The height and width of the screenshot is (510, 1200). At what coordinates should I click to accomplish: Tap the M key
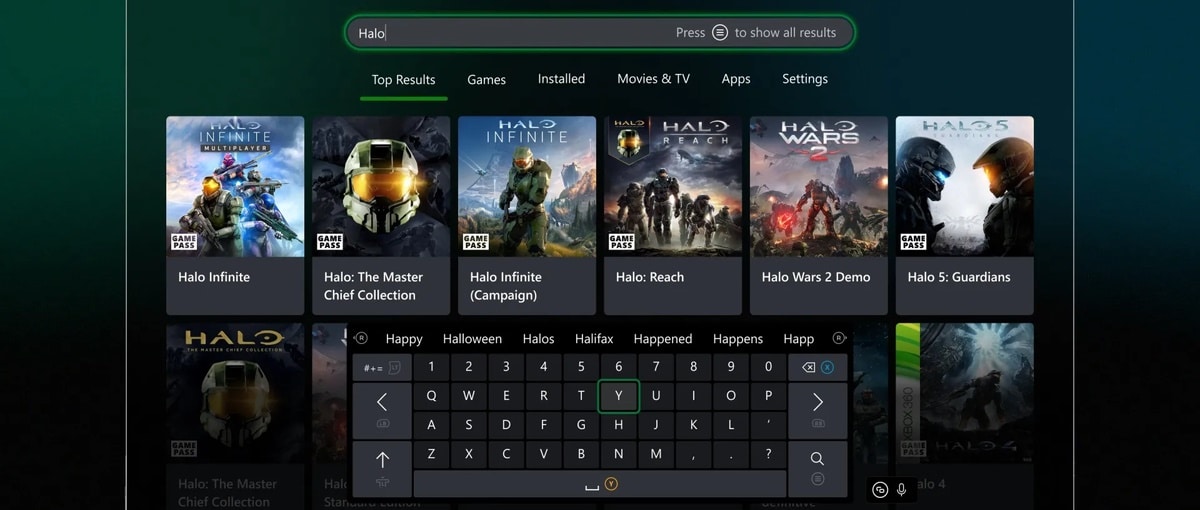click(656, 454)
